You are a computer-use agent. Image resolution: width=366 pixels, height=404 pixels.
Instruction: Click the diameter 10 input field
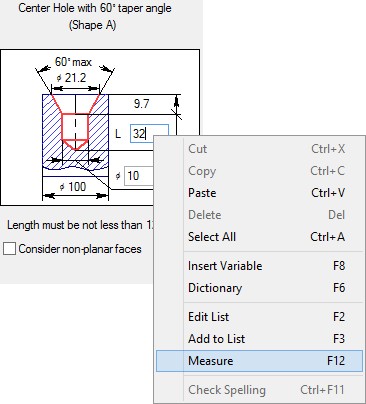tap(139, 176)
